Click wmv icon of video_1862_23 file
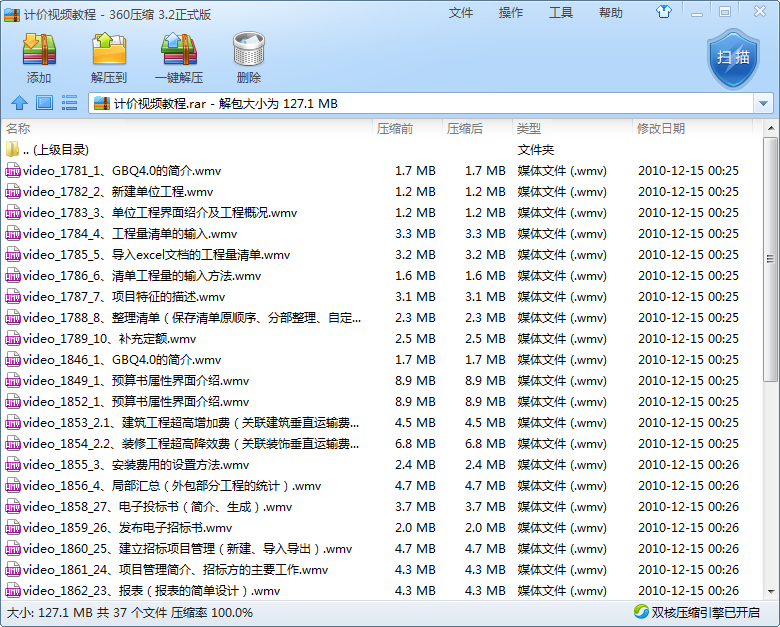The image size is (780, 627). tap(13, 591)
